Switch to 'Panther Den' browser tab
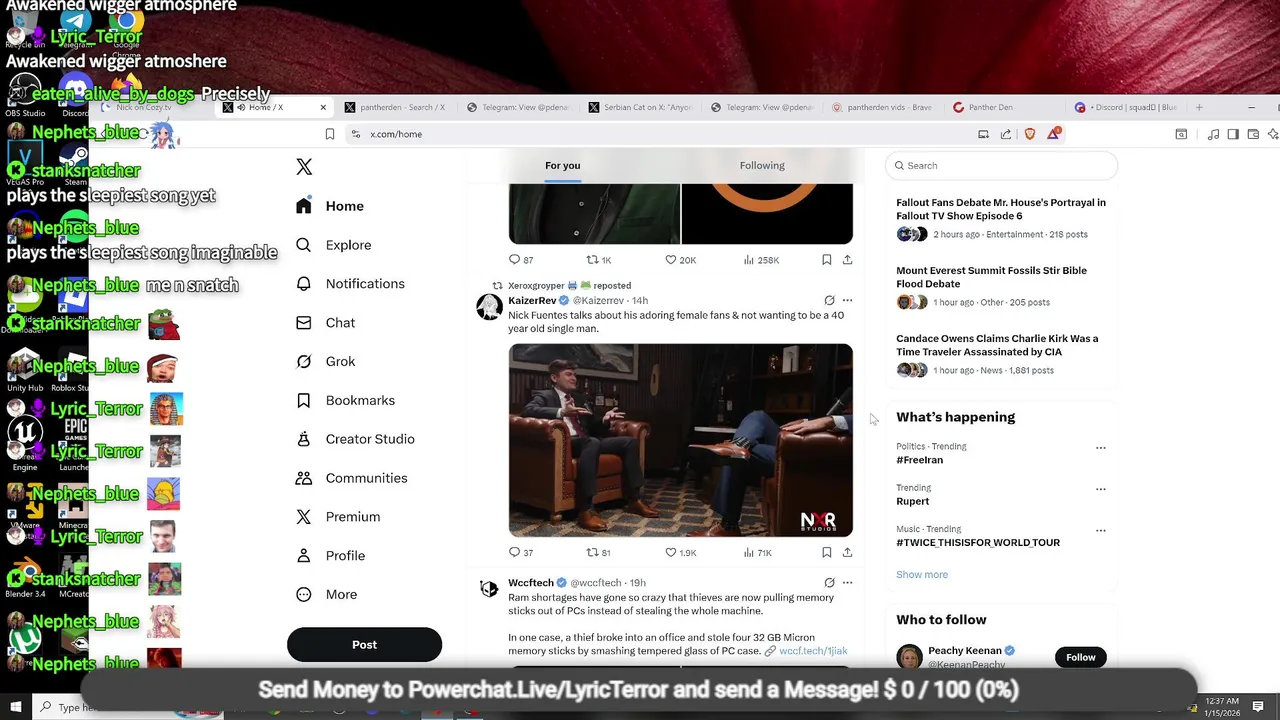Screen dimensions: 1280x720 (1003, 107)
